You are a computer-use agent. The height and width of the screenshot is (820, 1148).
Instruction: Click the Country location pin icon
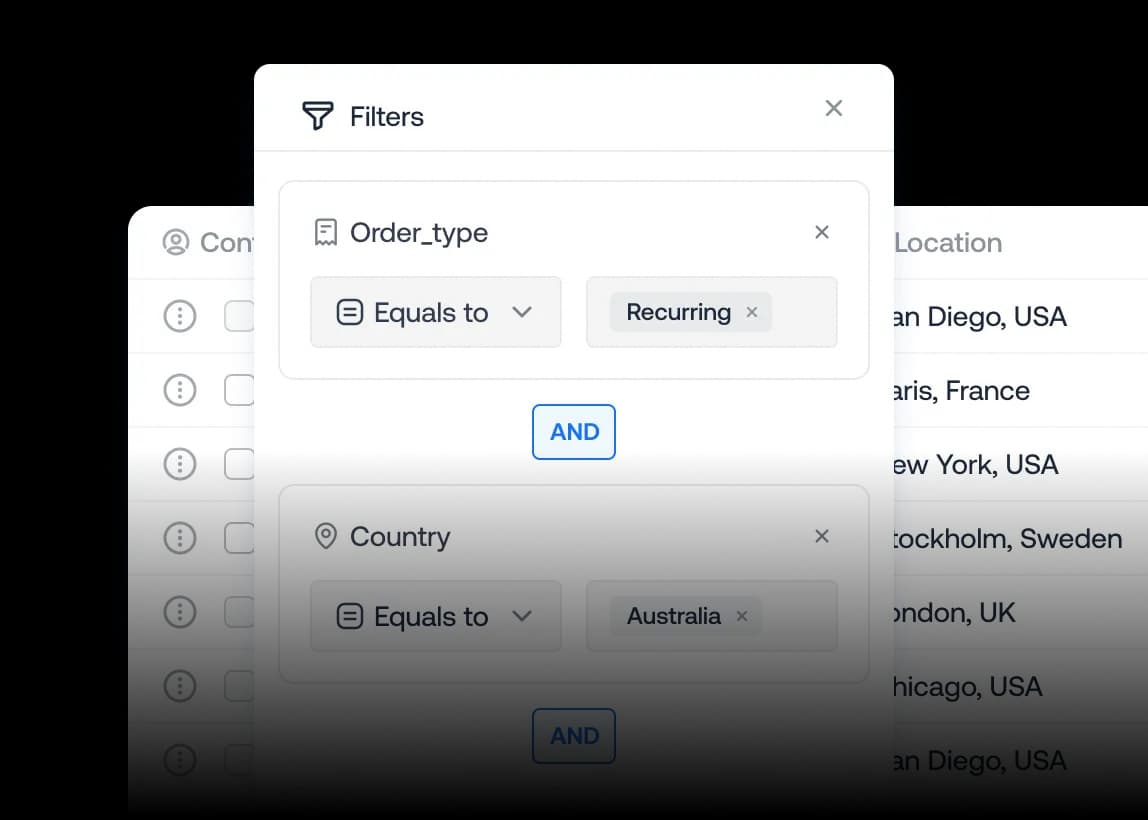tap(326, 536)
